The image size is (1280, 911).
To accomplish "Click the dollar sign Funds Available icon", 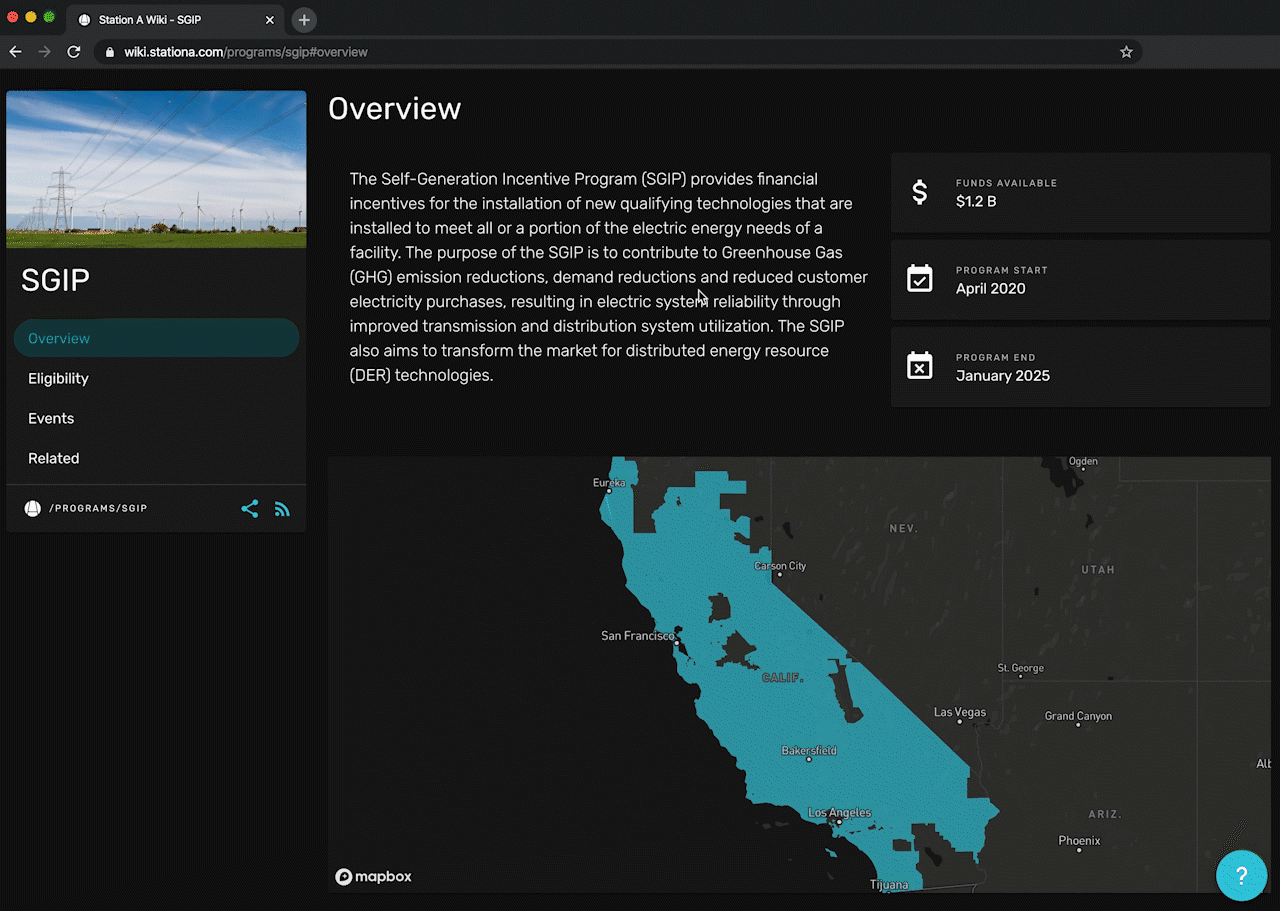I will 920,192.
